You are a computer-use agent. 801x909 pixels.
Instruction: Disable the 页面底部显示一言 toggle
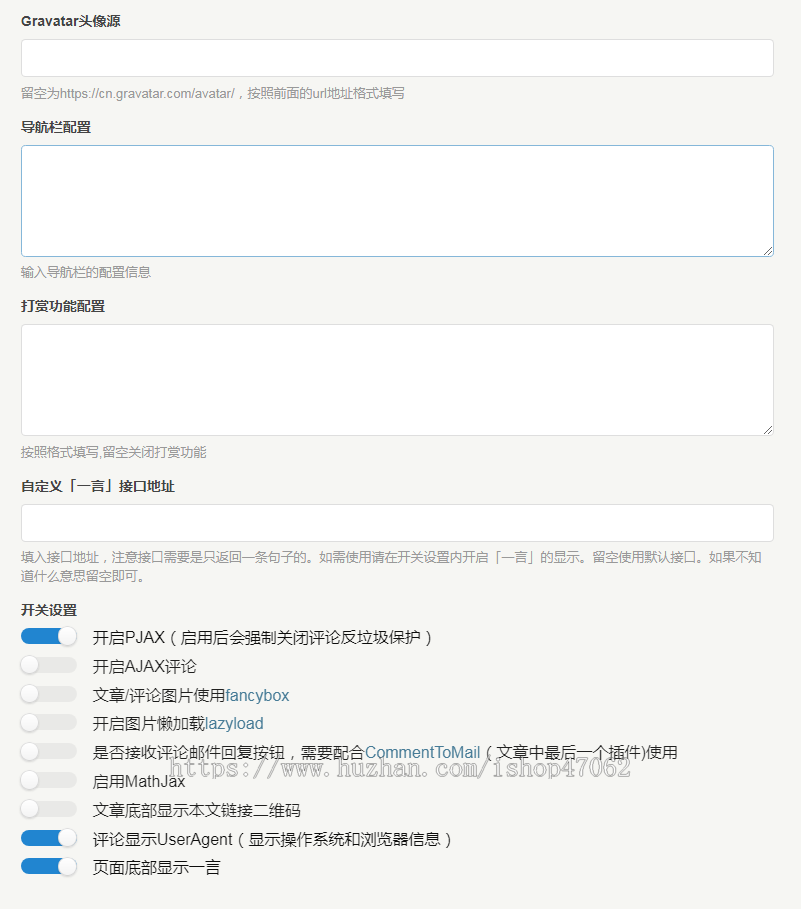tap(49, 867)
